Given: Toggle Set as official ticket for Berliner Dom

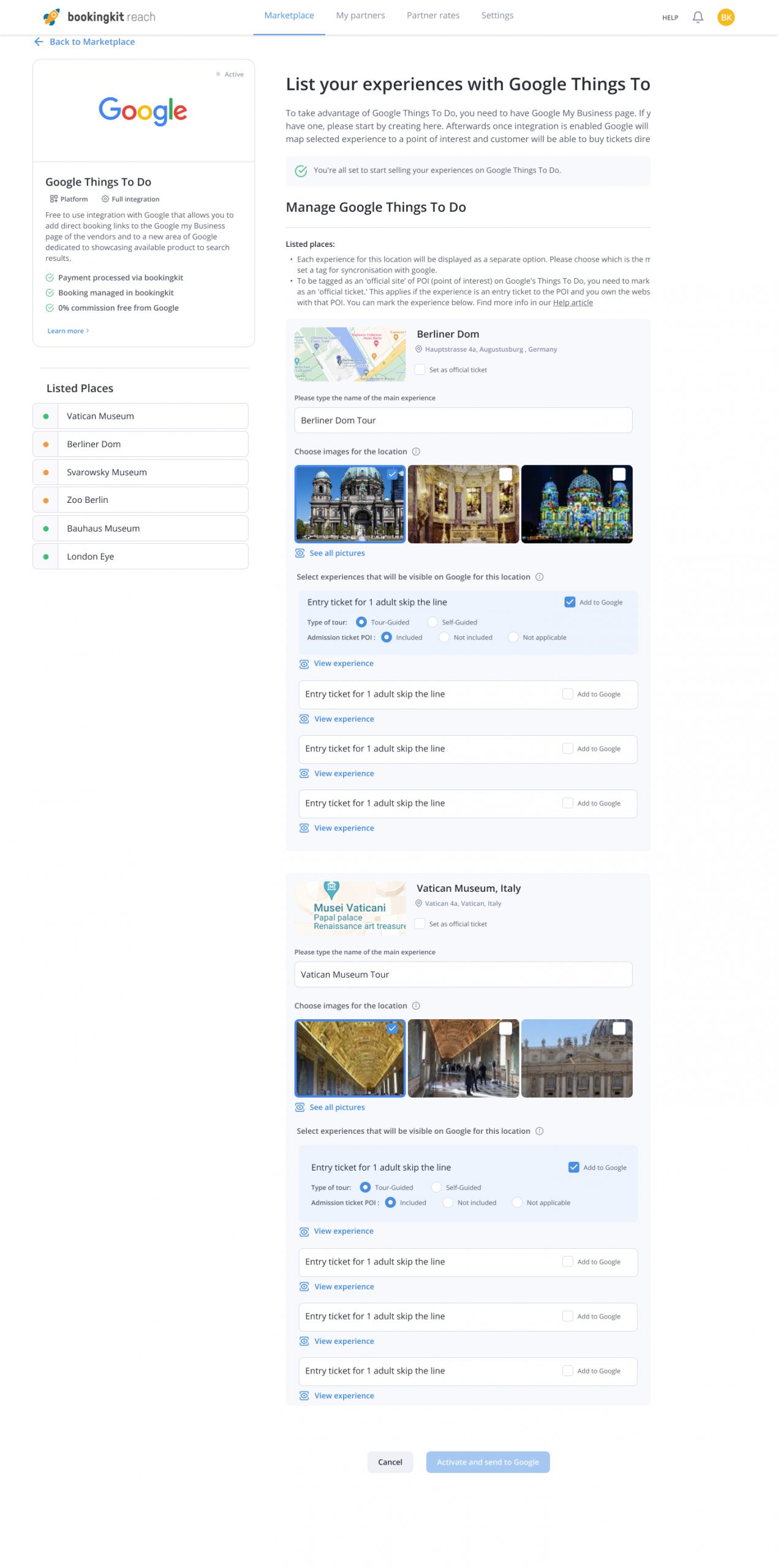Looking at the screenshot, I should [x=420, y=369].
